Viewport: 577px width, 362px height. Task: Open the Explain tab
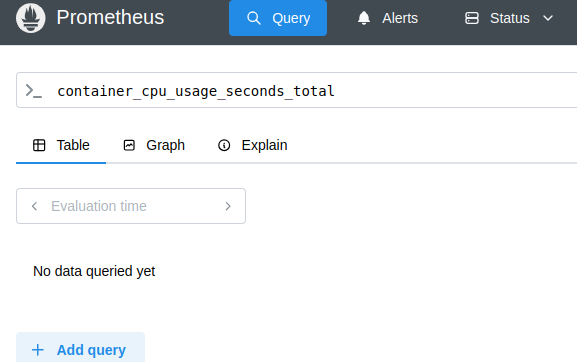click(252, 145)
